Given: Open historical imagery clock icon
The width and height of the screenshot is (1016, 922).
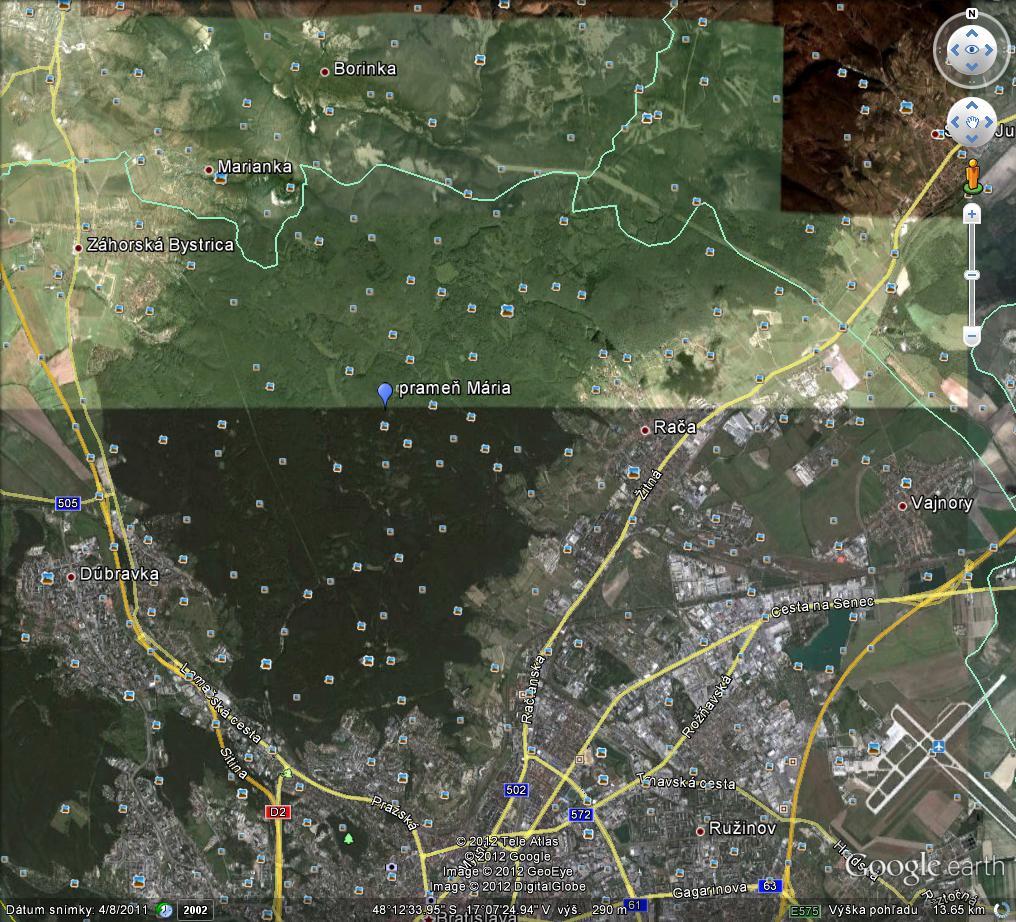Looking at the screenshot, I should [165, 910].
